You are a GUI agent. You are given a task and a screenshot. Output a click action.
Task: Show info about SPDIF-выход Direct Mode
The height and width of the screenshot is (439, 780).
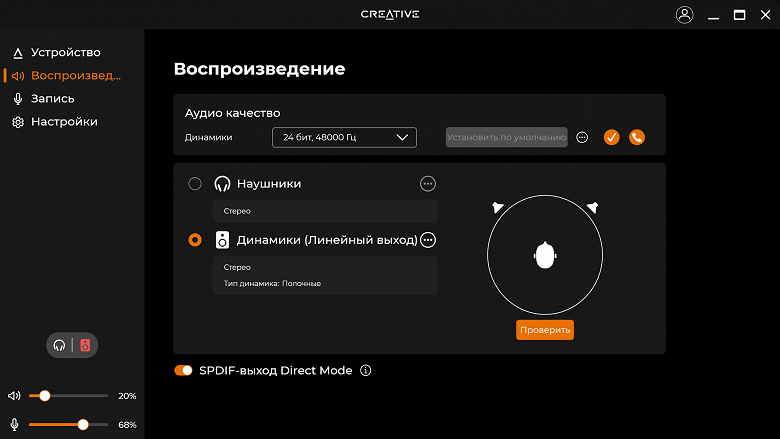366,371
